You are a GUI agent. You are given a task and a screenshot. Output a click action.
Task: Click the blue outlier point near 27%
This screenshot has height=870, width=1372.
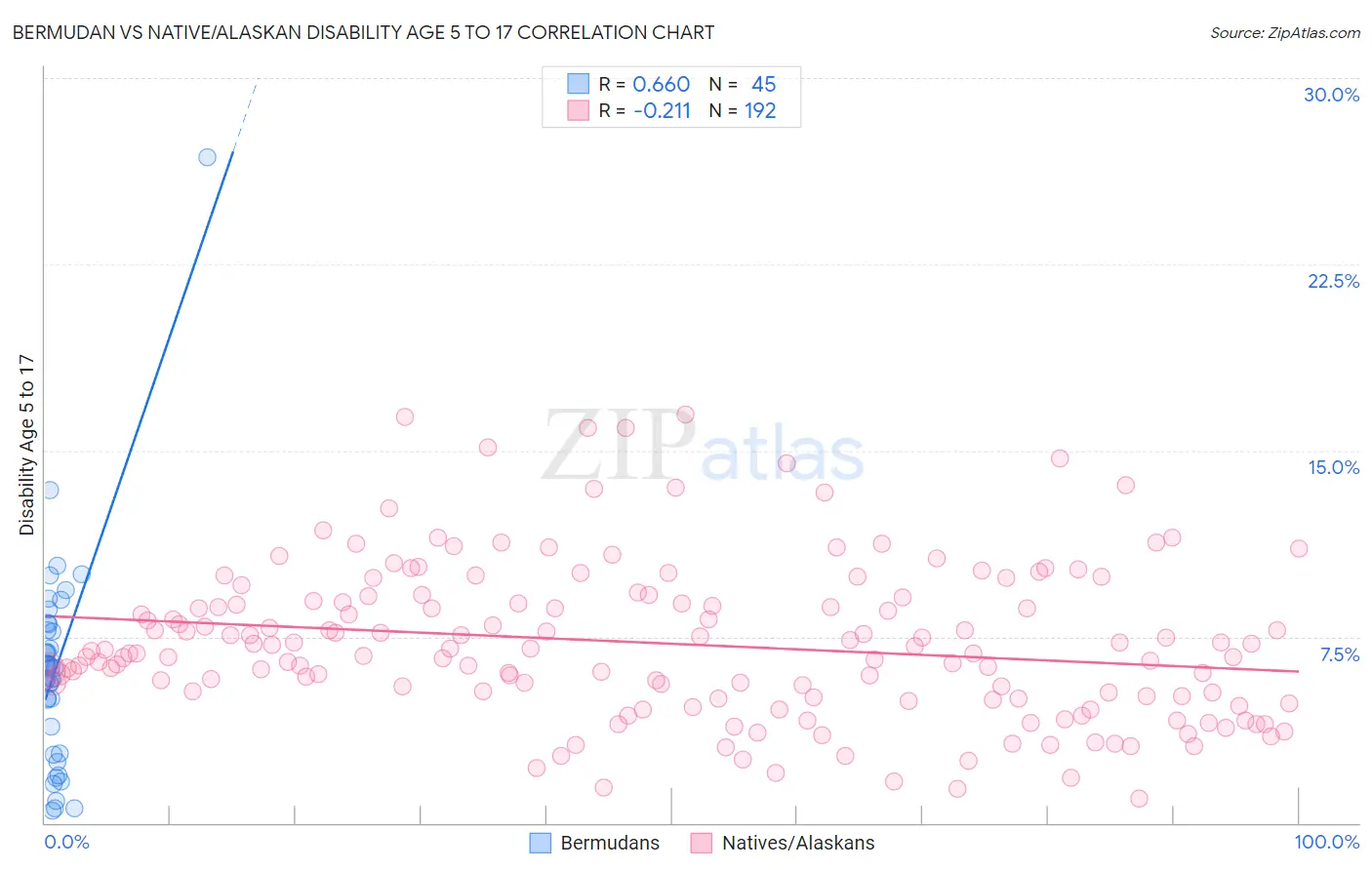point(207,157)
